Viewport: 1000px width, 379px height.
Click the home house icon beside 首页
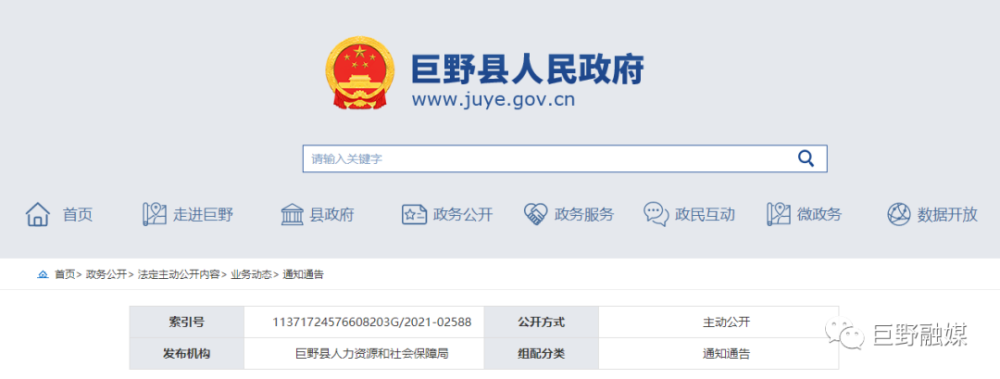click(x=38, y=214)
